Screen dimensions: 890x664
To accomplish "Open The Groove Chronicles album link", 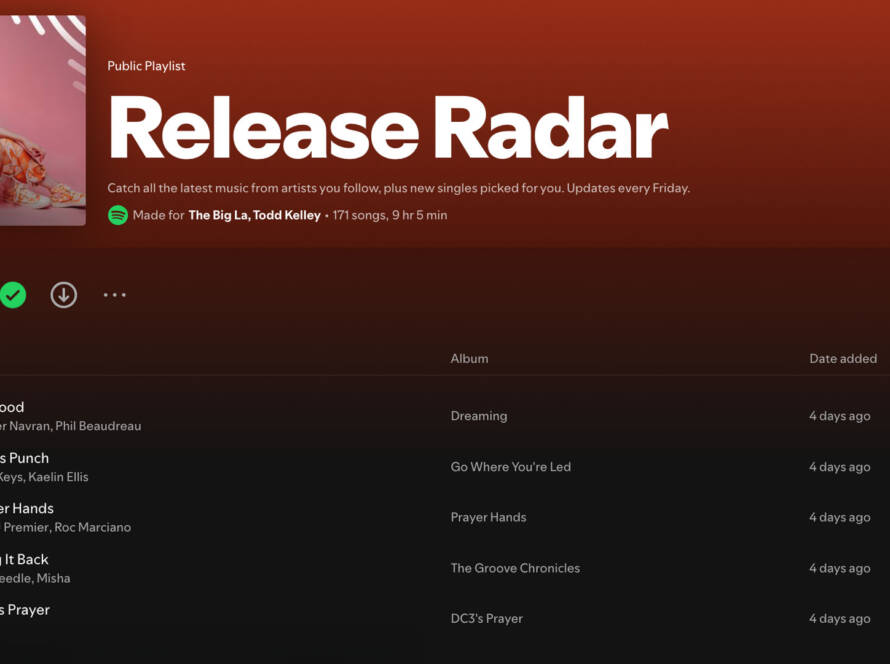I will [515, 568].
